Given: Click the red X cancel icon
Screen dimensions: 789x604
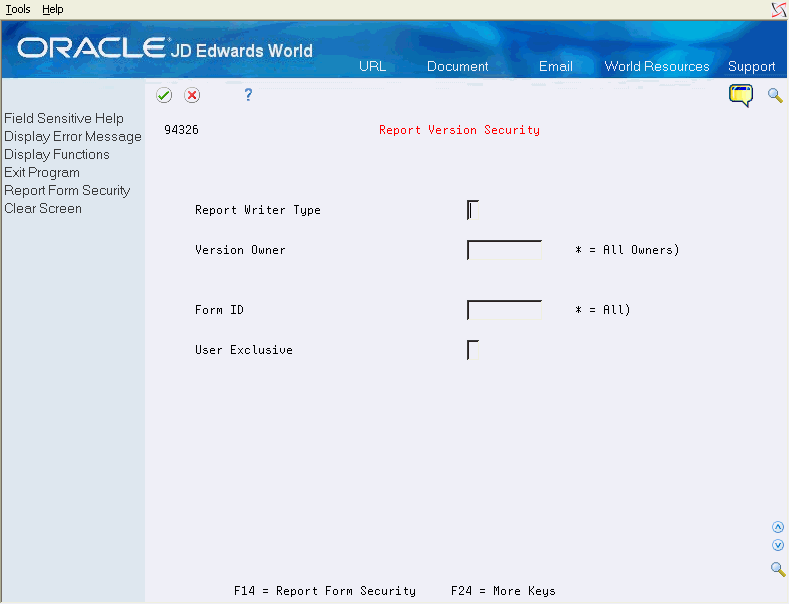Looking at the screenshot, I should click(x=192, y=95).
